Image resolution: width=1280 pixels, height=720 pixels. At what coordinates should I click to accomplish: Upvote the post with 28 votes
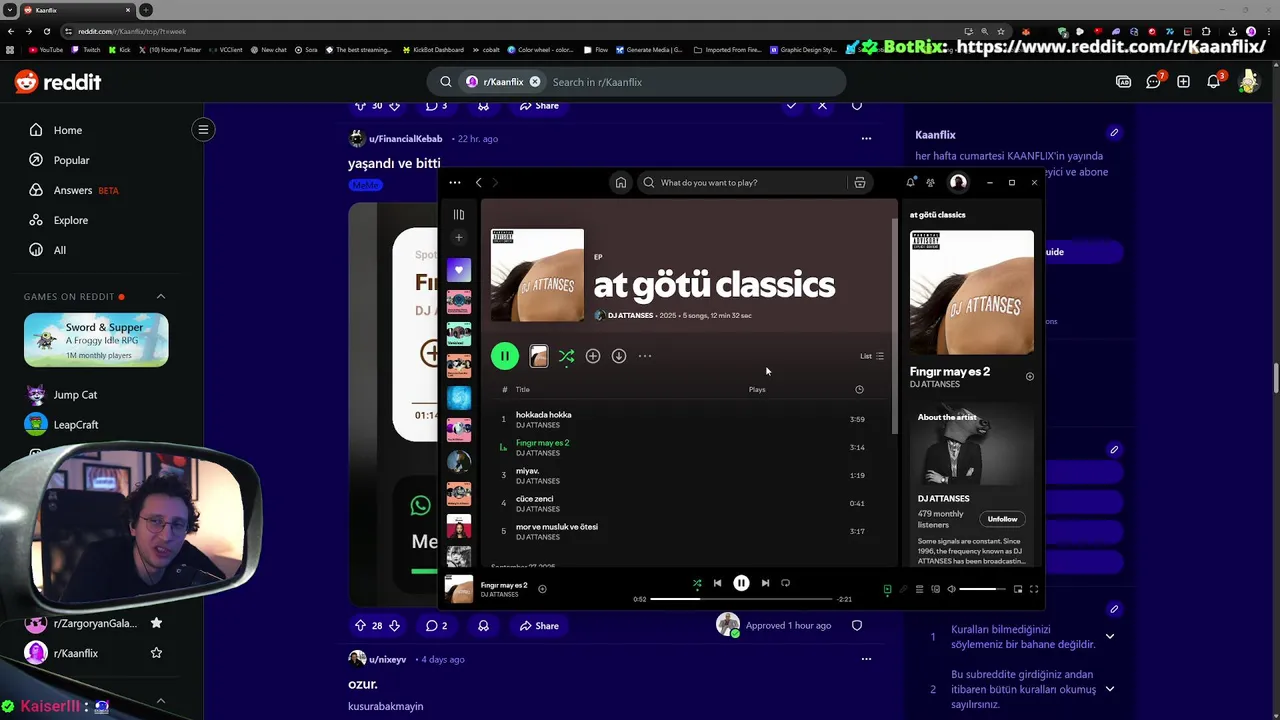pyautogui.click(x=360, y=626)
